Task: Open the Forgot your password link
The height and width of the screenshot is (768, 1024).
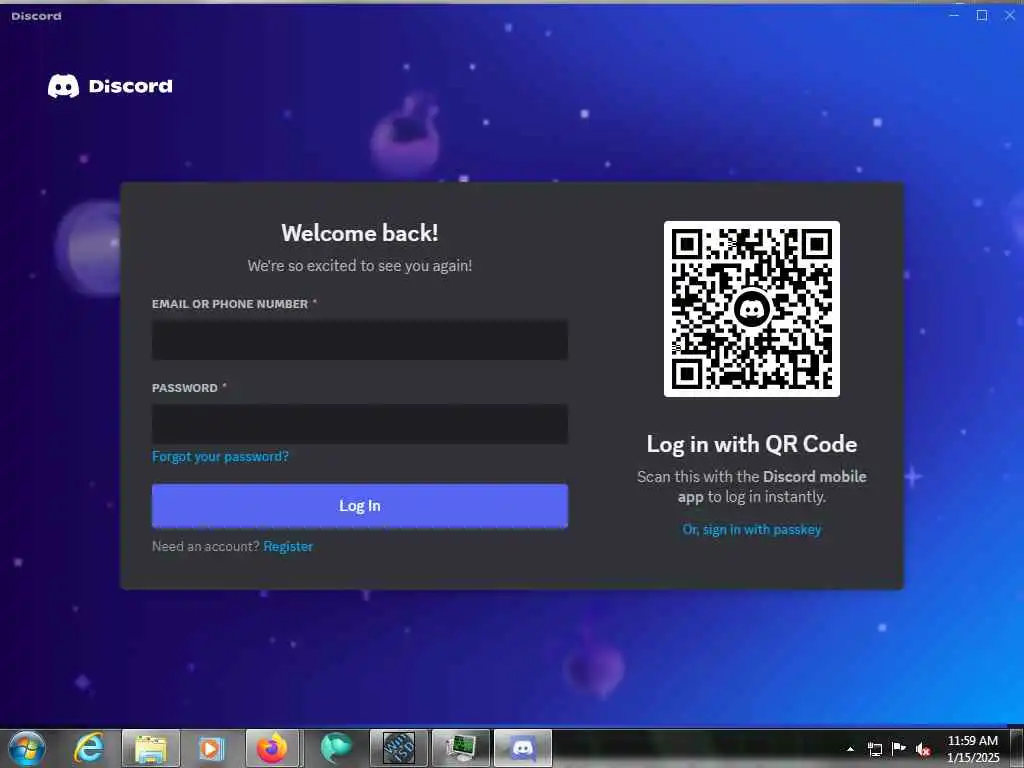Action: tap(220, 456)
